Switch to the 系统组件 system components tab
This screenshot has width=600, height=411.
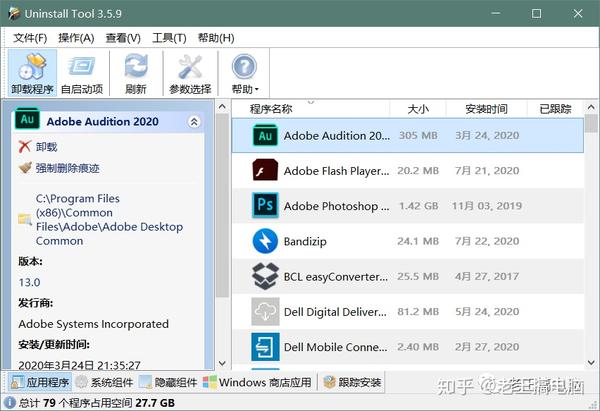[104, 382]
